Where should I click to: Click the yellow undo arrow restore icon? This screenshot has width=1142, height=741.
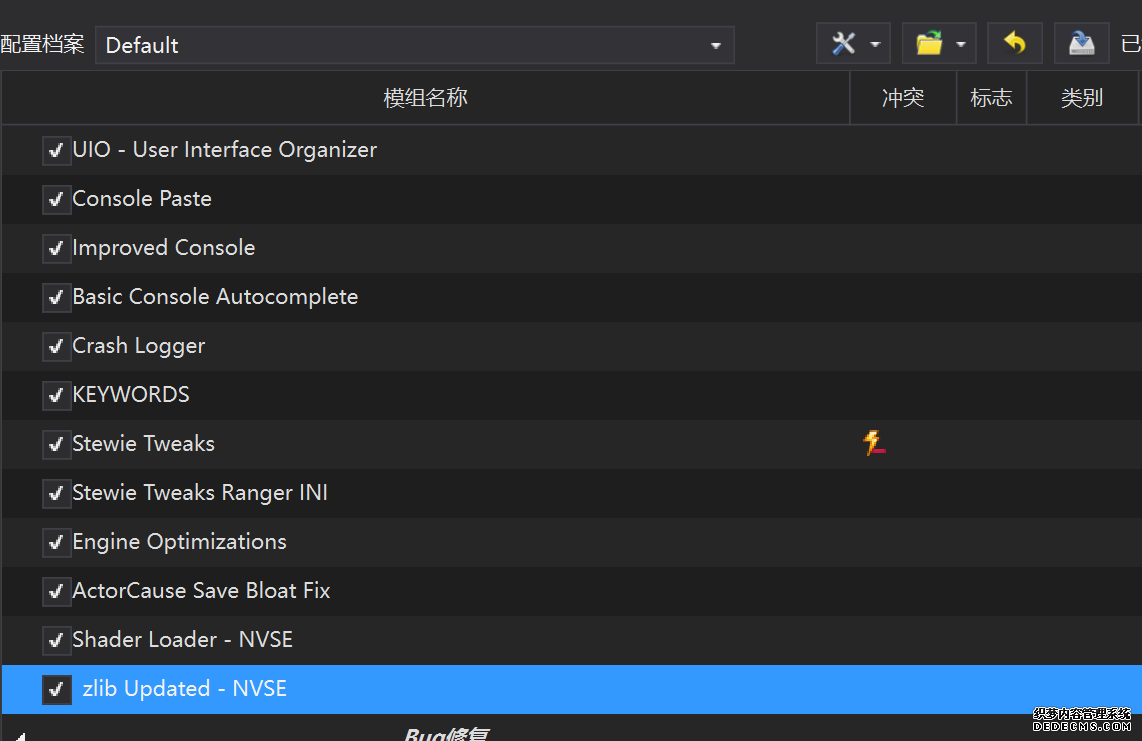[x=1015, y=44]
